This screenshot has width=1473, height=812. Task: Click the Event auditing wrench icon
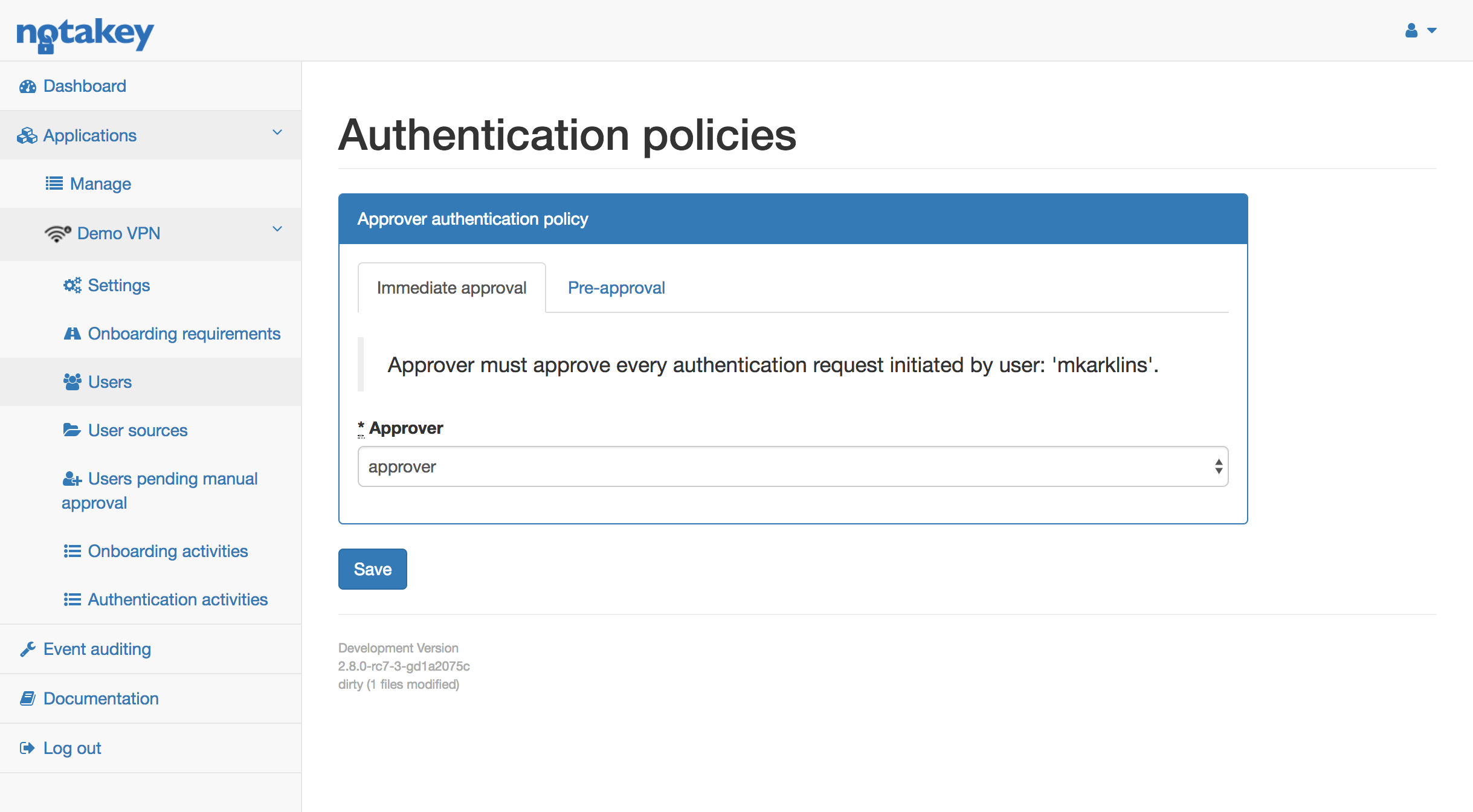coord(27,648)
